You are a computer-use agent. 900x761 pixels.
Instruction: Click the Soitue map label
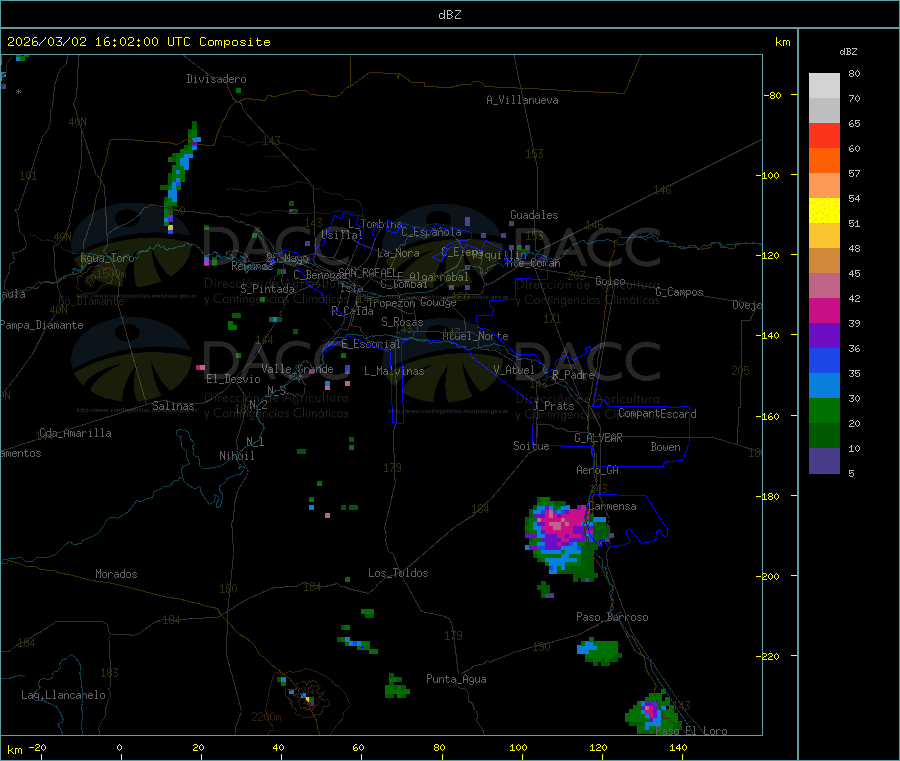[531, 446]
